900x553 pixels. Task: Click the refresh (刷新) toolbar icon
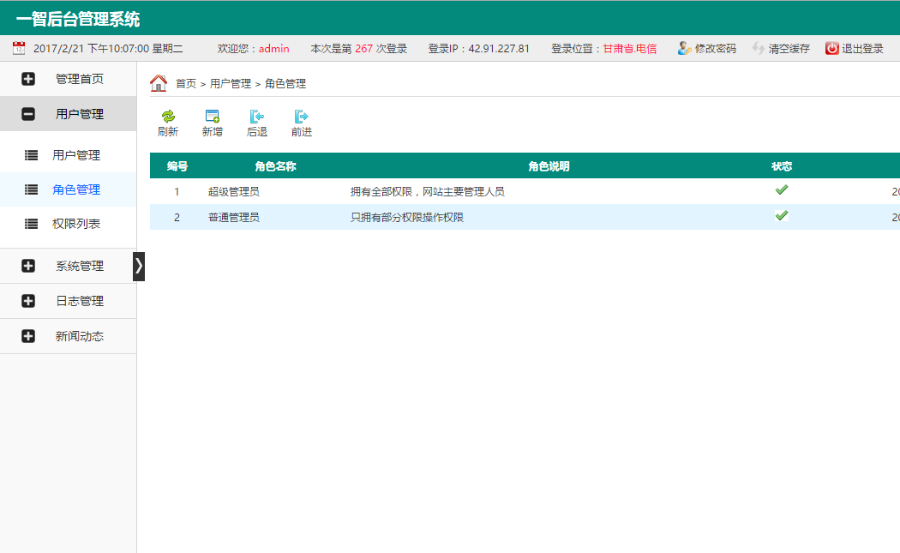(x=168, y=117)
